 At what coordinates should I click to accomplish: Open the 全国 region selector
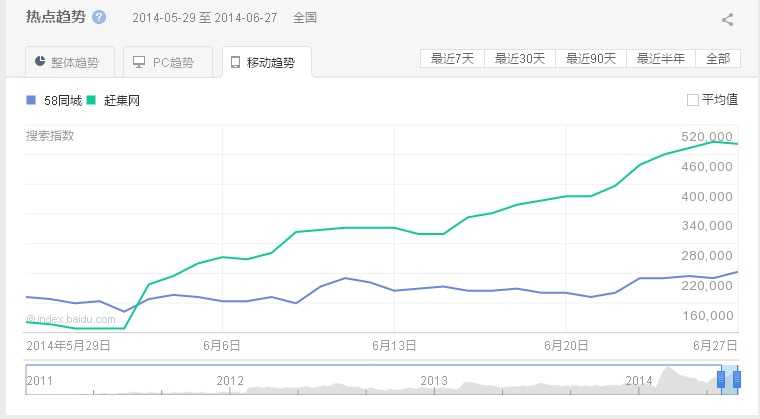[x=305, y=18]
